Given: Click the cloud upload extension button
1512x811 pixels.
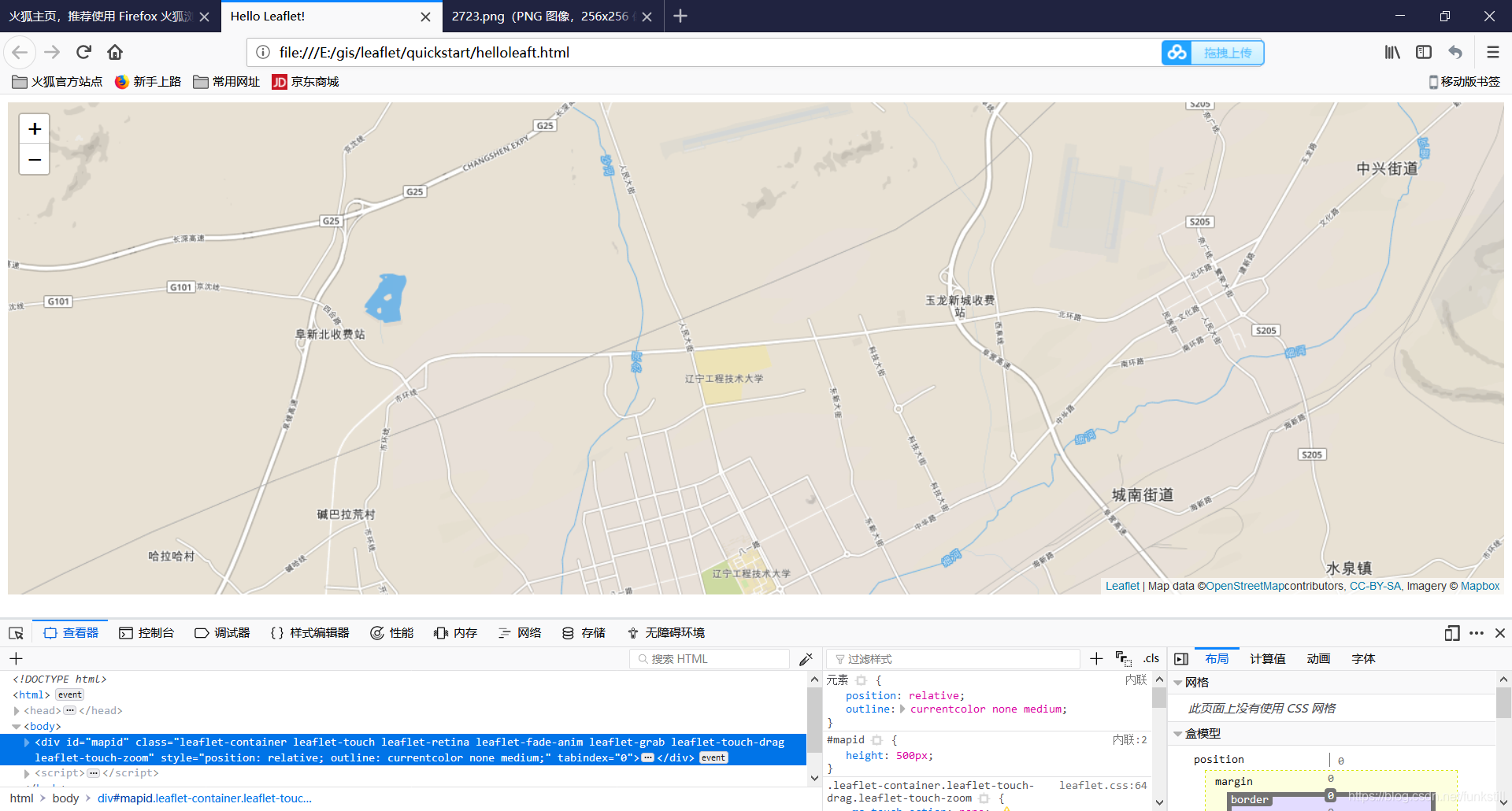Looking at the screenshot, I should (1213, 52).
